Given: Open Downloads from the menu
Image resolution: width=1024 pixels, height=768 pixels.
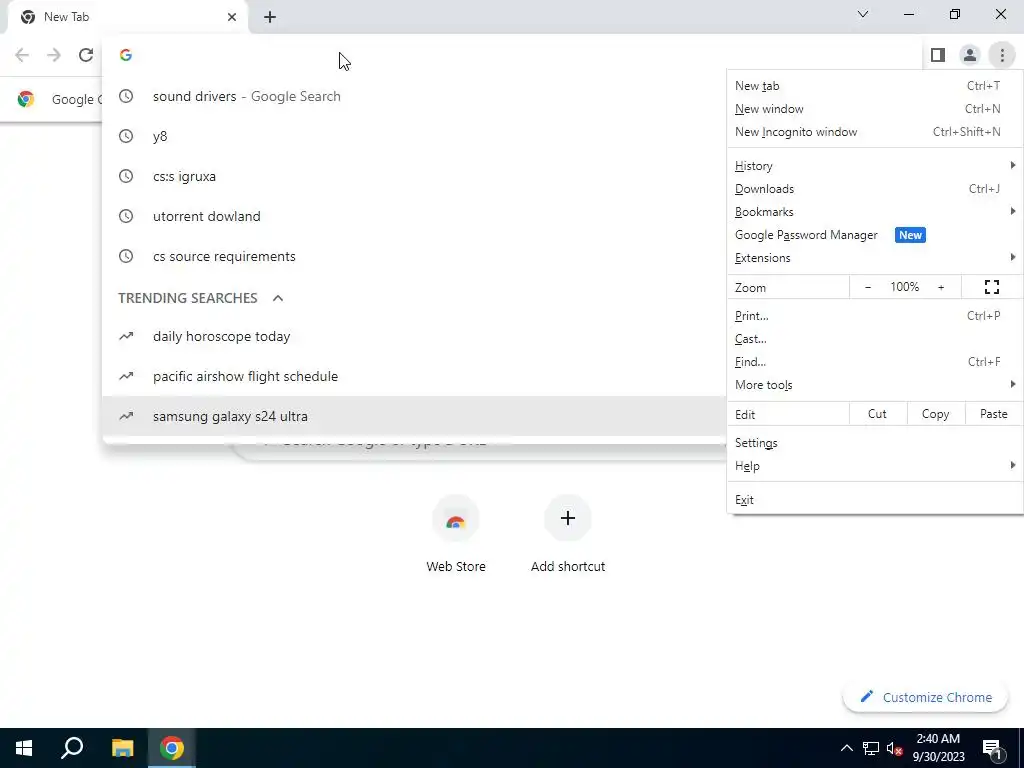Looking at the screenshot, I should [x=875, y=189].
